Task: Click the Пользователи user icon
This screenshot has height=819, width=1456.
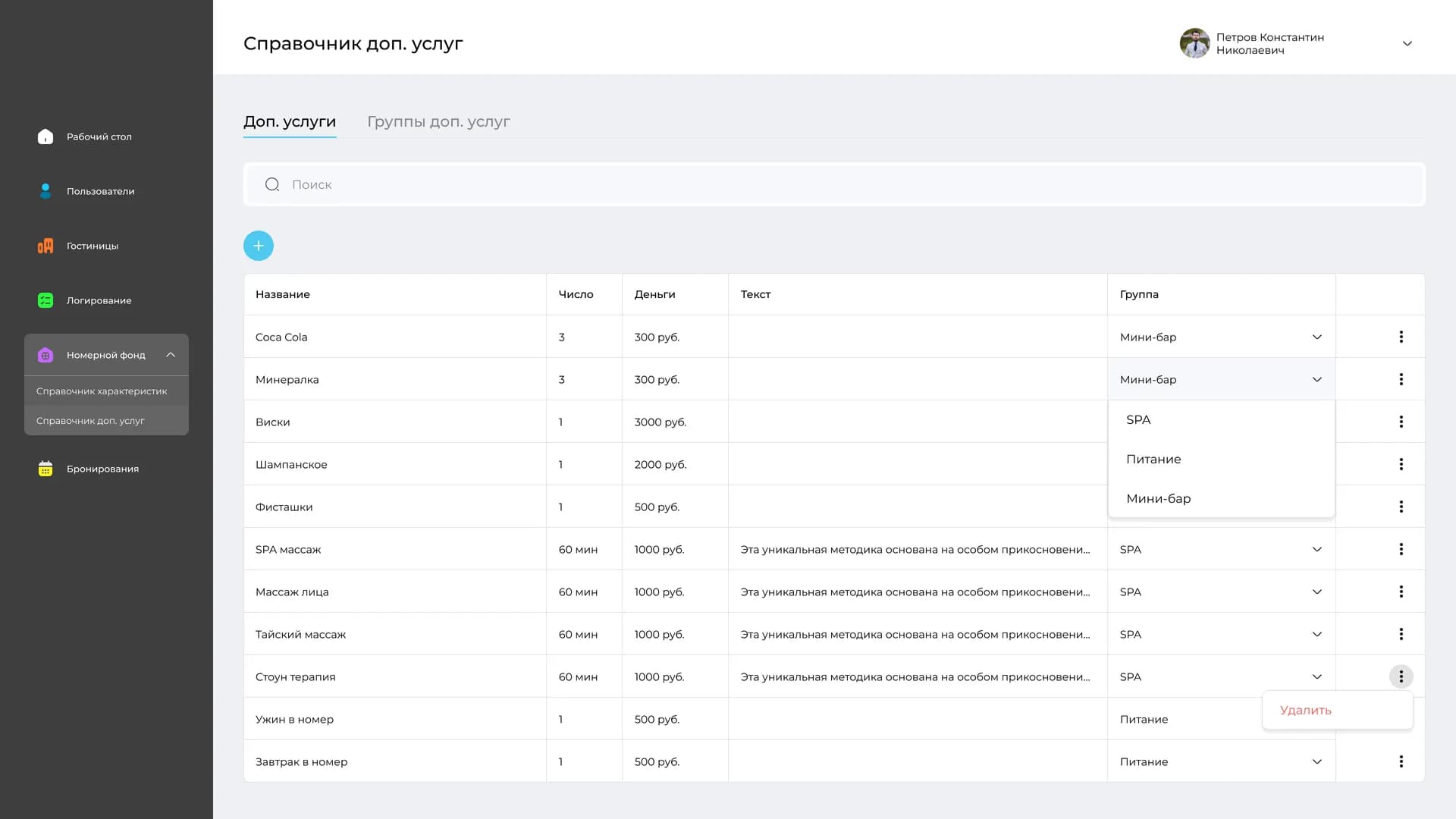Action: tap(45, 191)
